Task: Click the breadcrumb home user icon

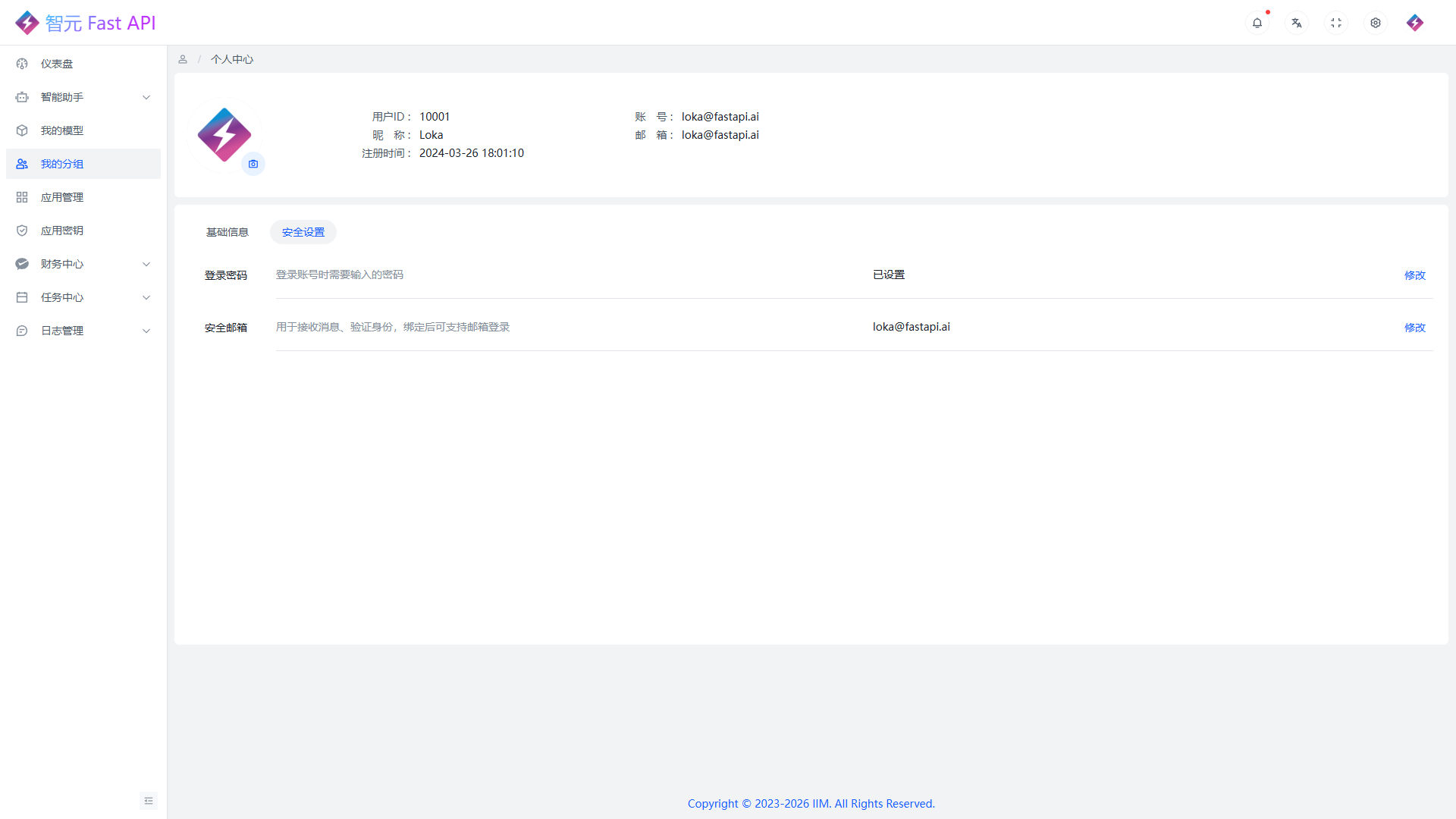Action: point(183,59)
